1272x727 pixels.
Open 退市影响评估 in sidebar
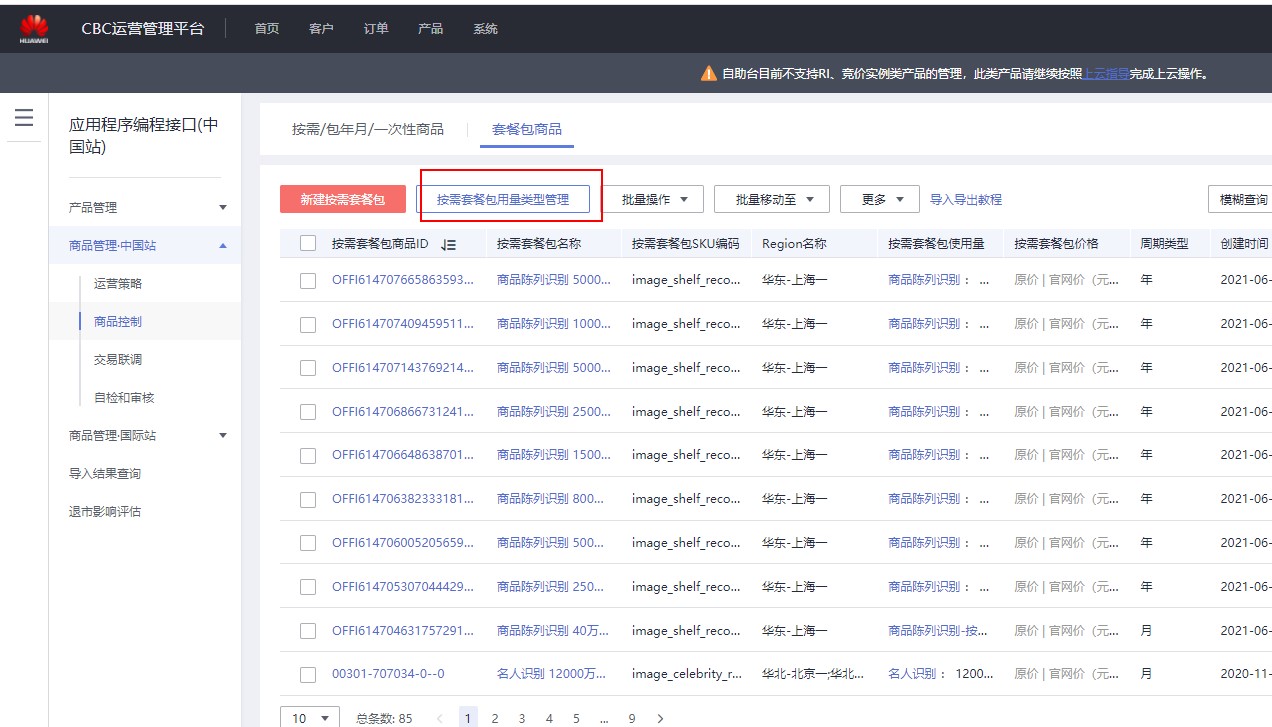[105, 511]
